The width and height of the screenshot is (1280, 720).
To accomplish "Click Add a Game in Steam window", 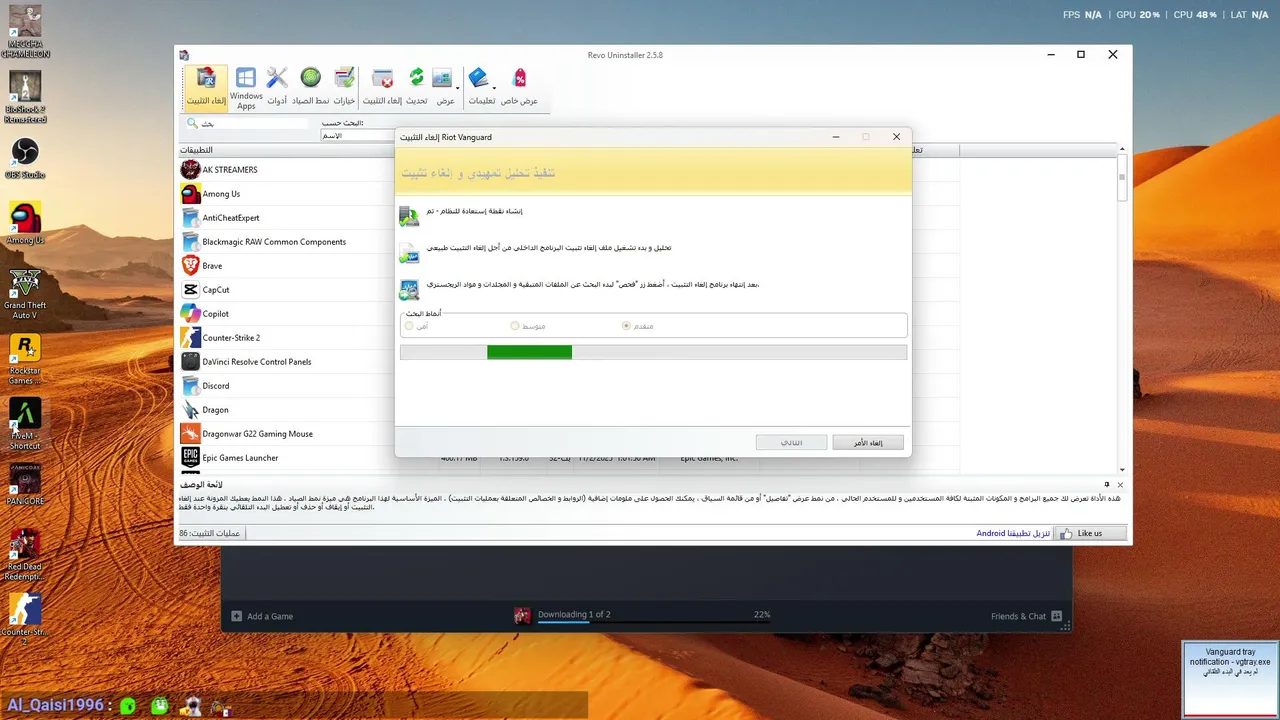I will 262,616.
